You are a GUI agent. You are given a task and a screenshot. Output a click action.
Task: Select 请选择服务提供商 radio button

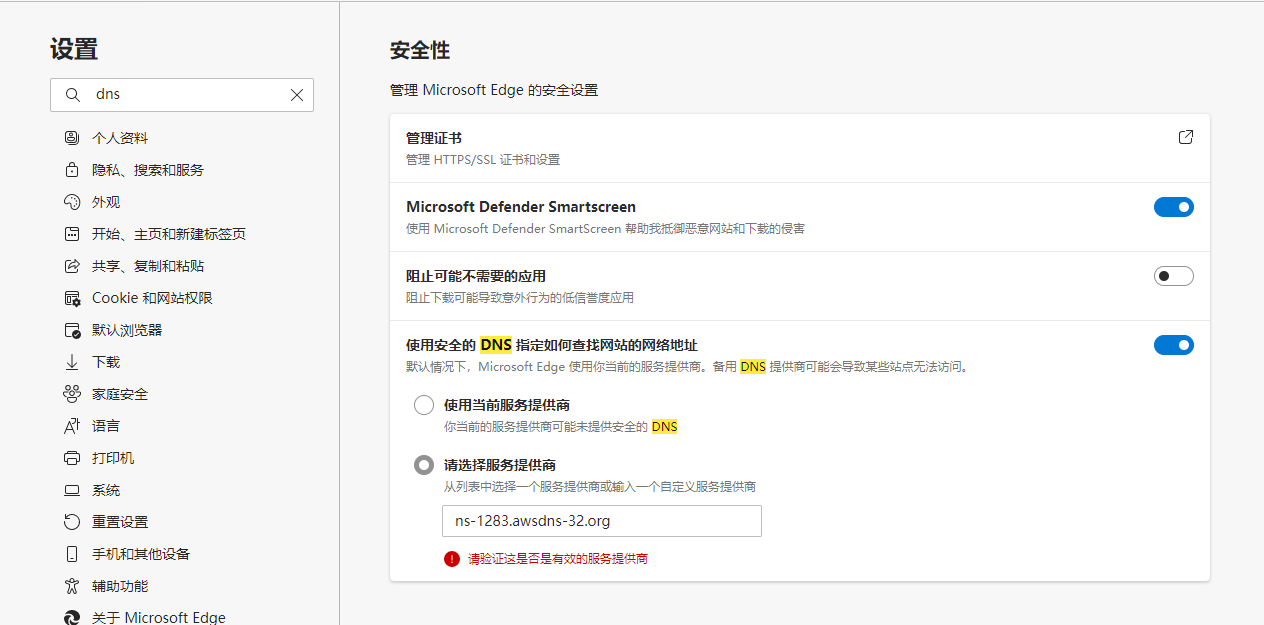coord(424,465)
